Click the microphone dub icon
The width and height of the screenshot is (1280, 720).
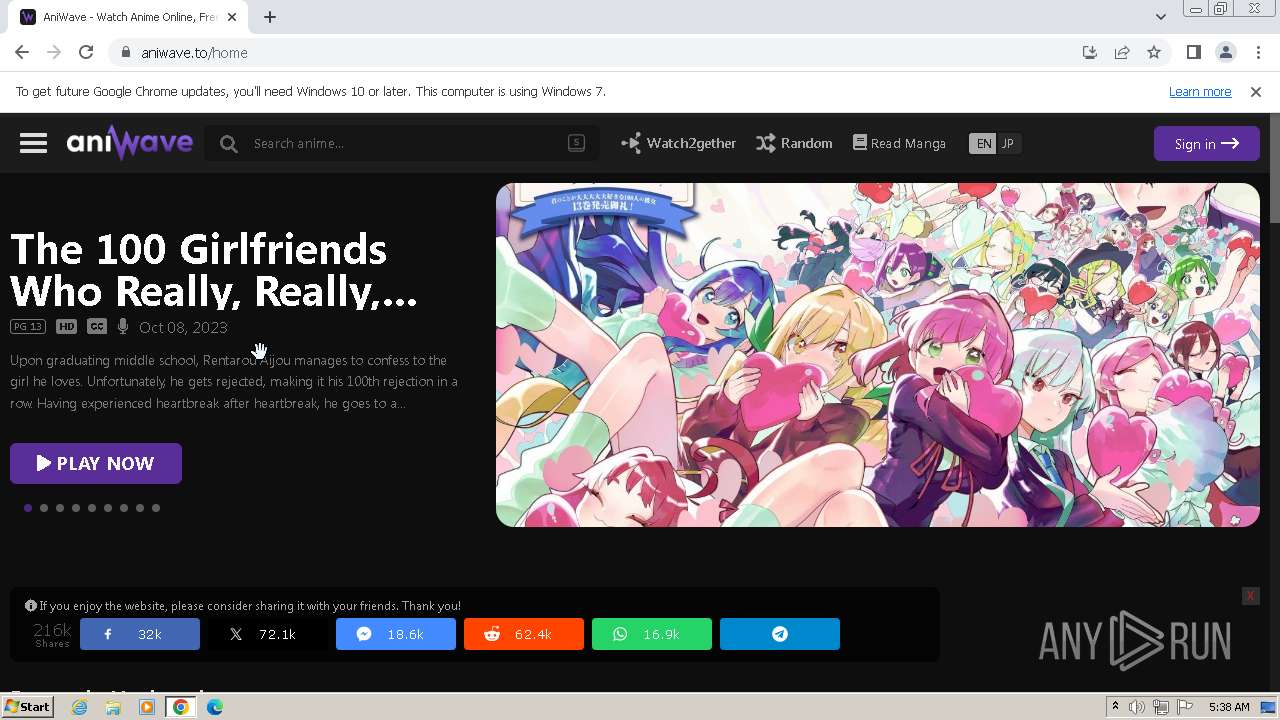coord(123,327)
